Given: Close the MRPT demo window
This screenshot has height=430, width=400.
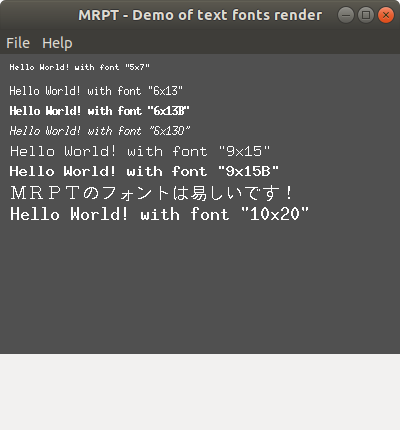Looking at the screenshot, I should pos(386,15).
